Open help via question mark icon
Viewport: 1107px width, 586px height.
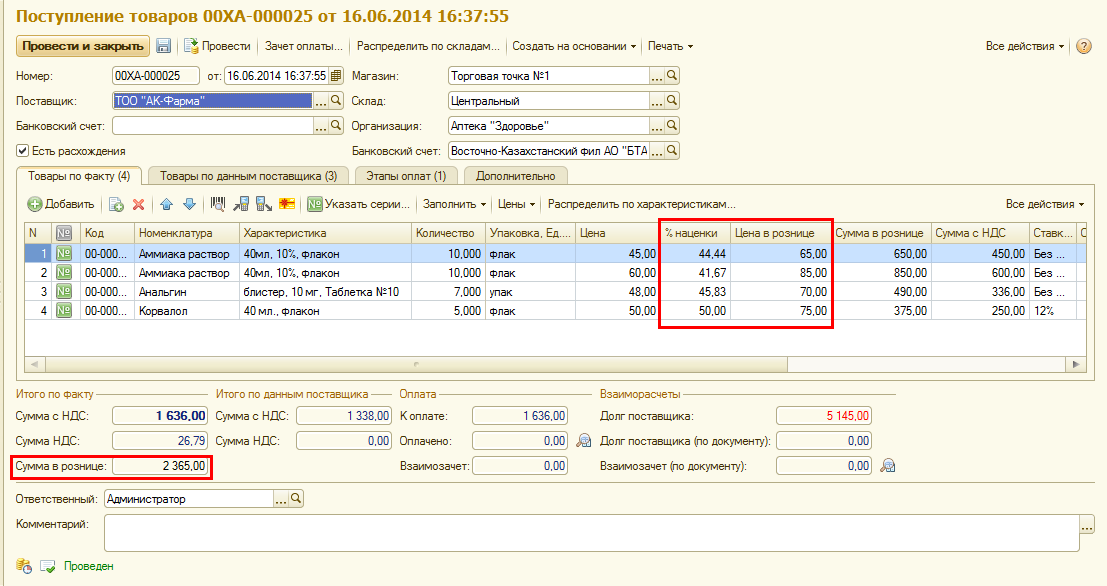coord(1083,46)
